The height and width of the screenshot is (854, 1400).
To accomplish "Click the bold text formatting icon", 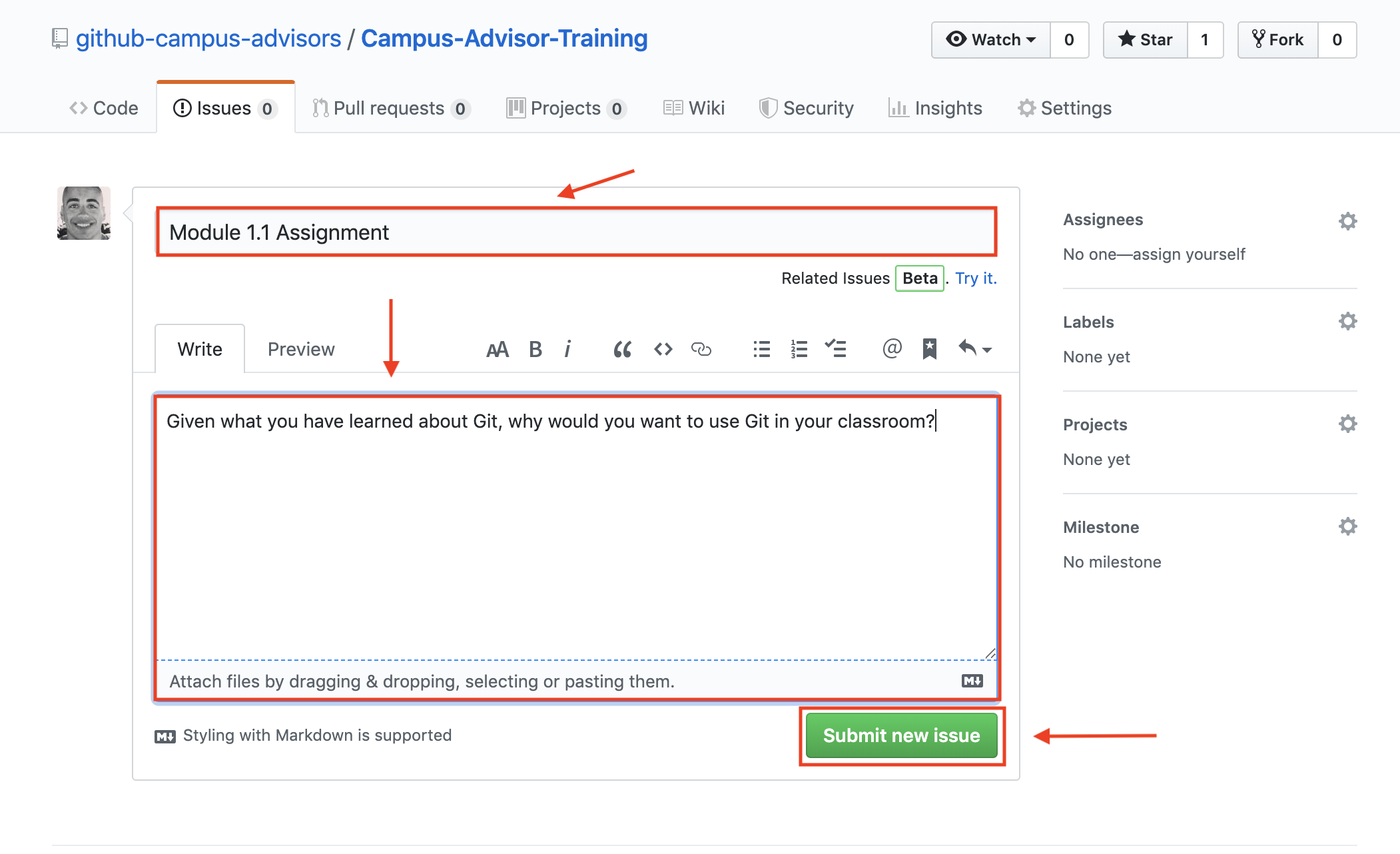I will 535,349.
